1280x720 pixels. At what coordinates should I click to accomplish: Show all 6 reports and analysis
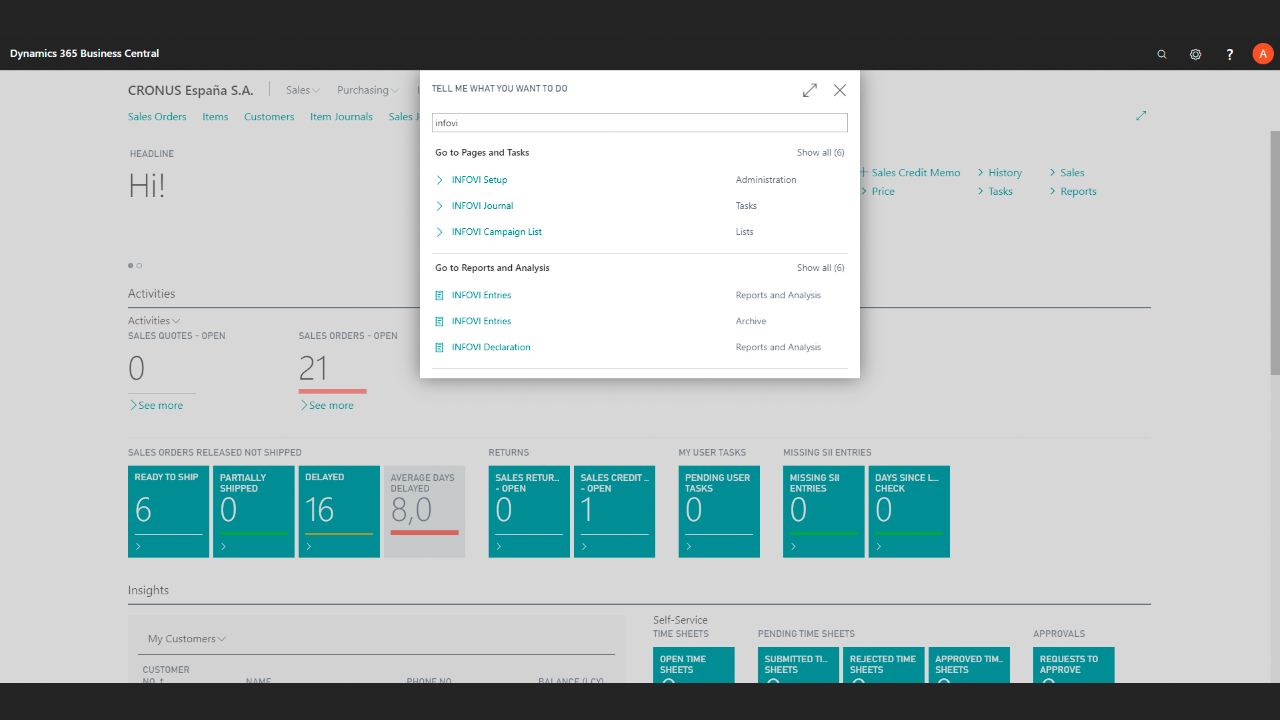820,268
